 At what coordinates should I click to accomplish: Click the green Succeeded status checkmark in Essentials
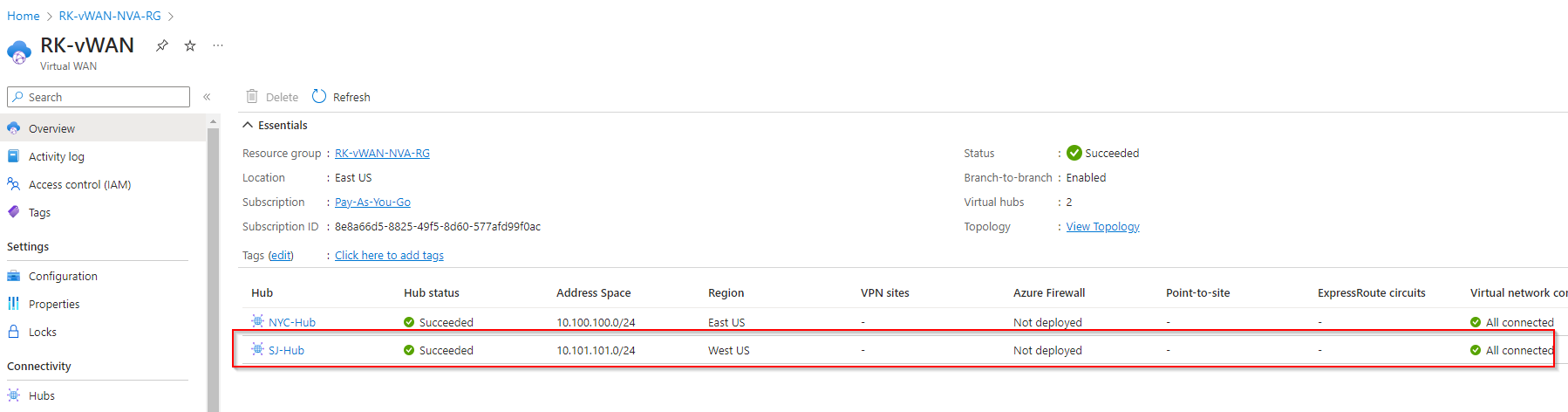[x=1074, y=153]
